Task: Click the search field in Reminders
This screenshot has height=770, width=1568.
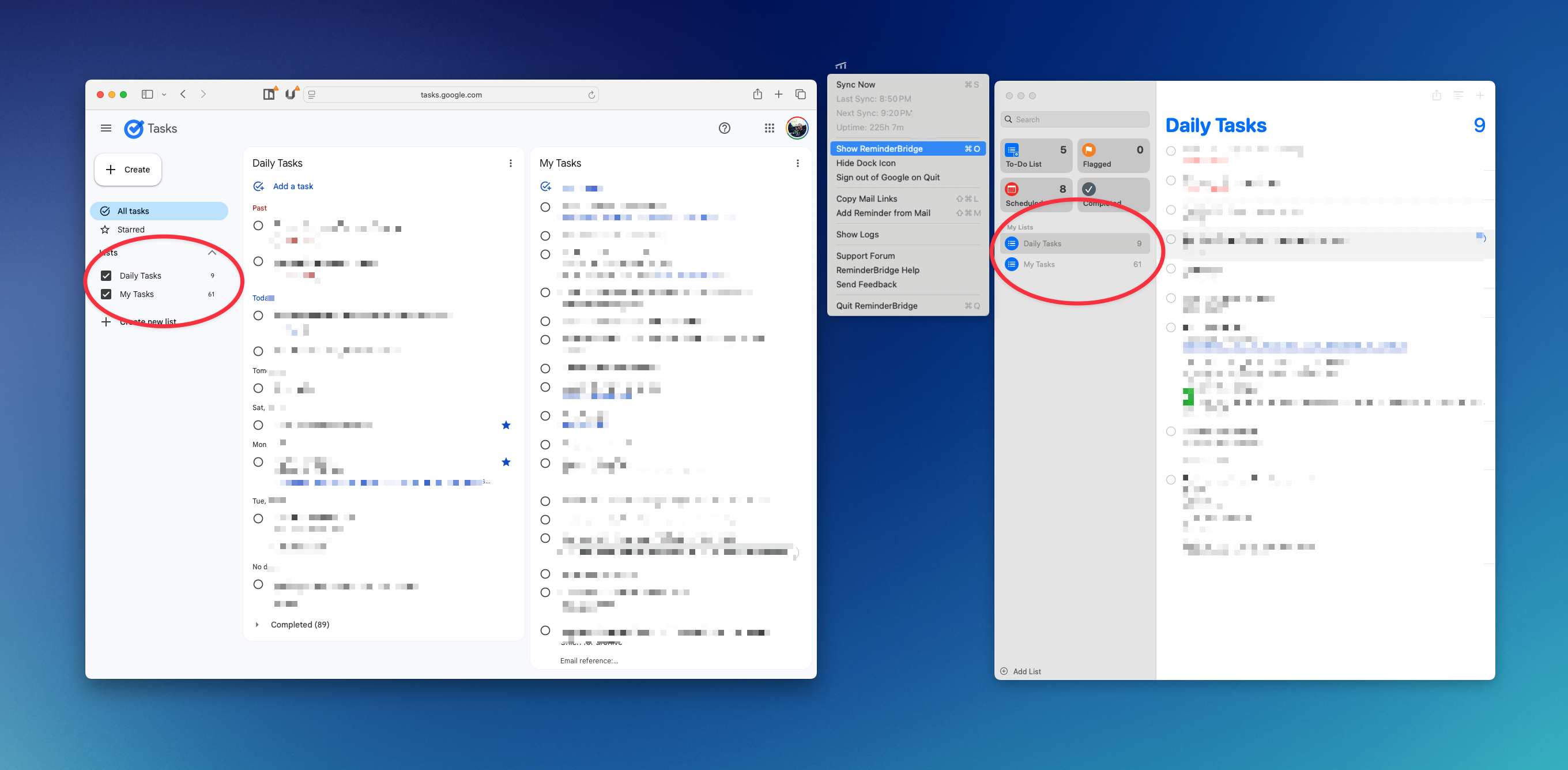Action: point(1074,119)
